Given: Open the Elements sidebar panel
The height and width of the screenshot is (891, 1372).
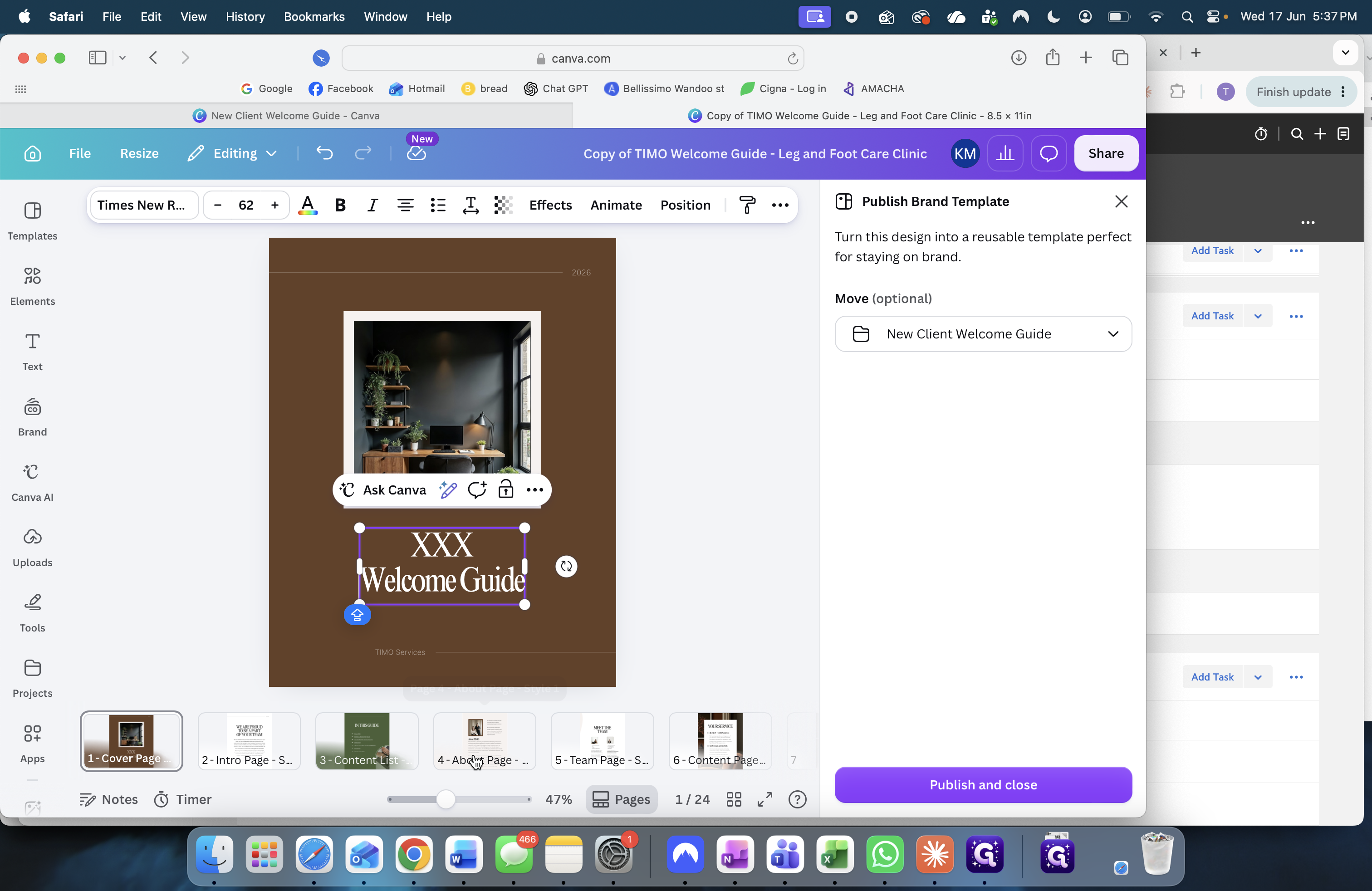Looking at the screenshot, I should (32, 286).
